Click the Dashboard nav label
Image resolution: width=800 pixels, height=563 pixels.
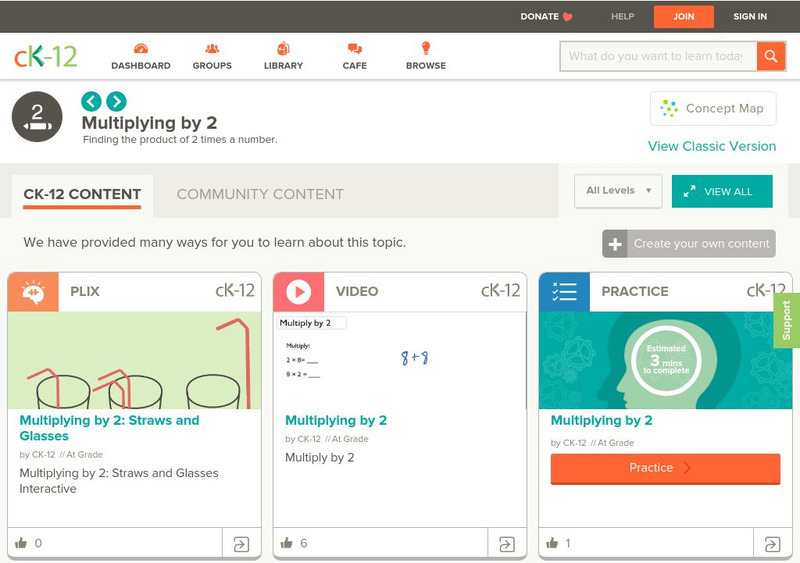[x=141, y=65]
